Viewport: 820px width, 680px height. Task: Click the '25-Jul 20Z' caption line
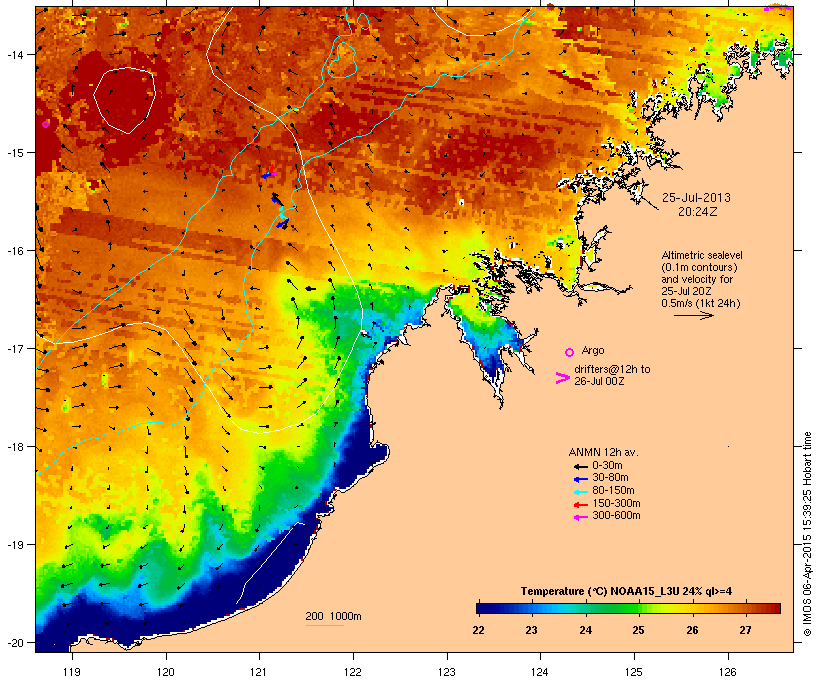(x=686, y=291)
